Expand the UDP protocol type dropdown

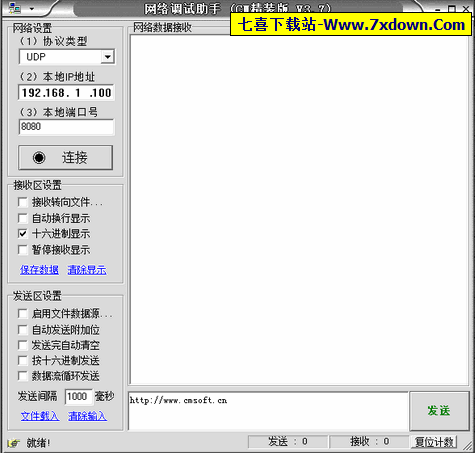[107, 57]
